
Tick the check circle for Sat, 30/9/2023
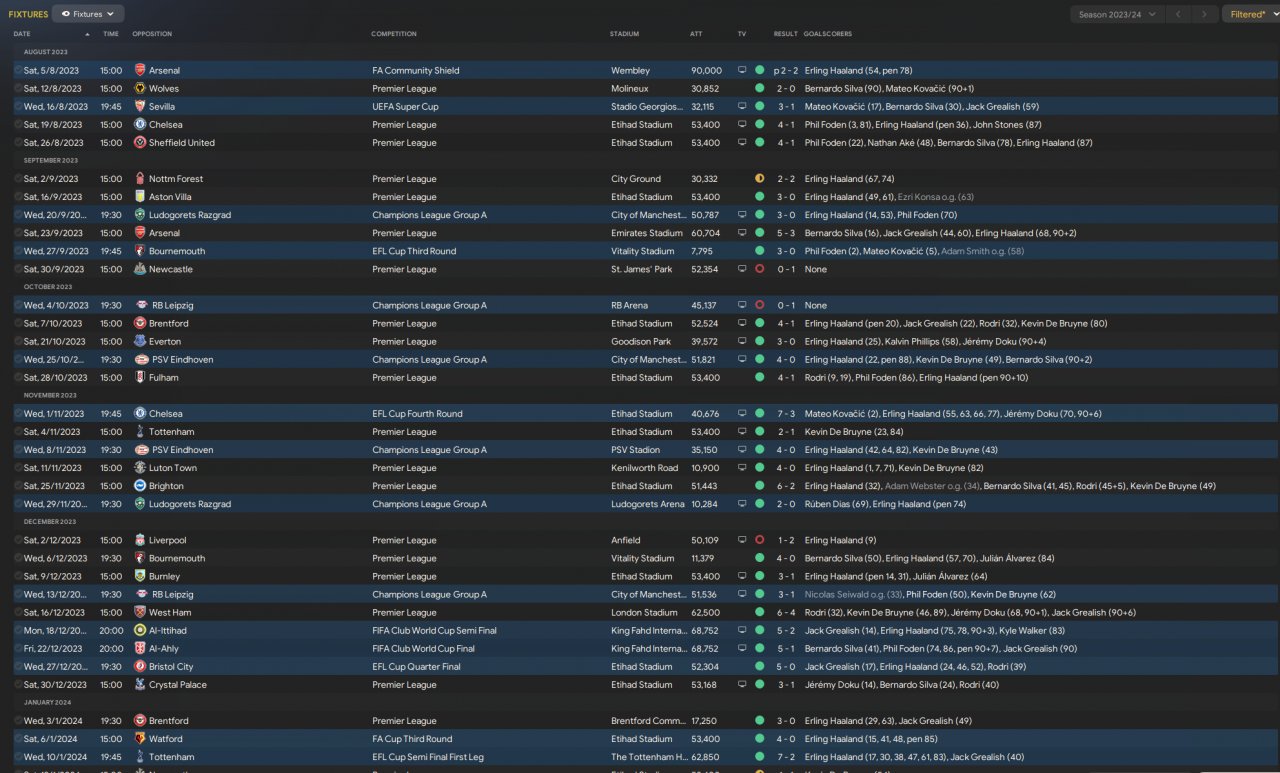click(x=18, y=270)
